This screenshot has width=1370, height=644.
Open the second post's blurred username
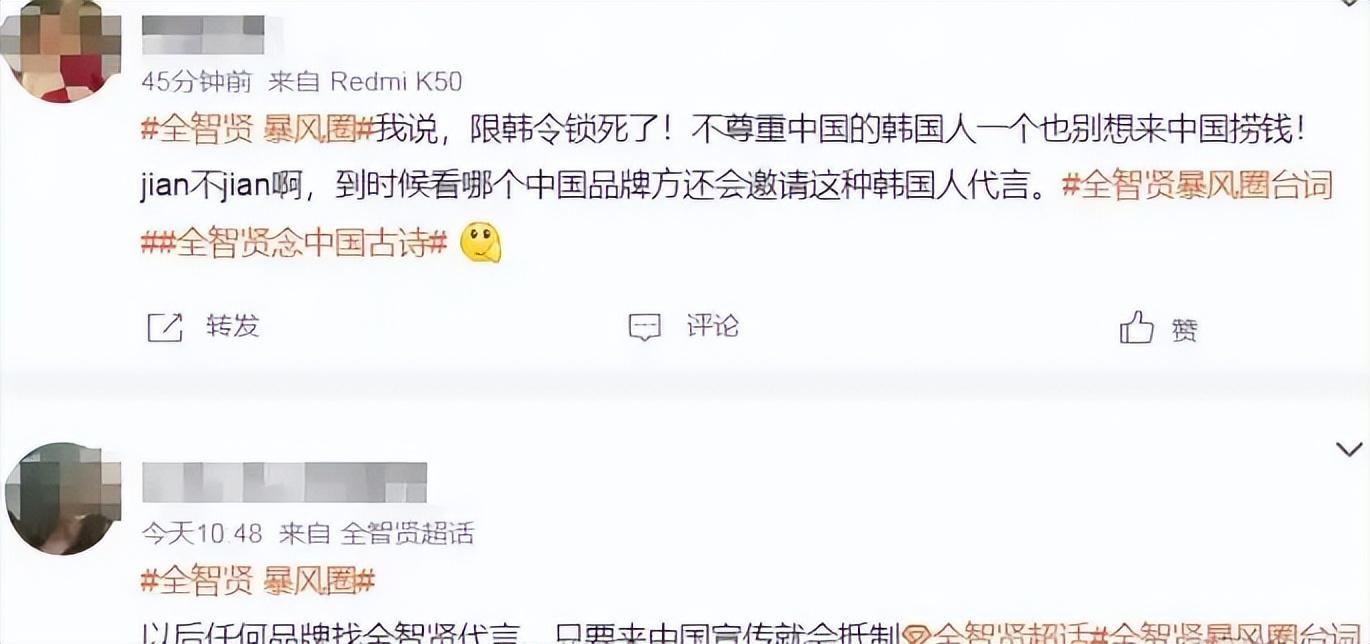point(284,482)
